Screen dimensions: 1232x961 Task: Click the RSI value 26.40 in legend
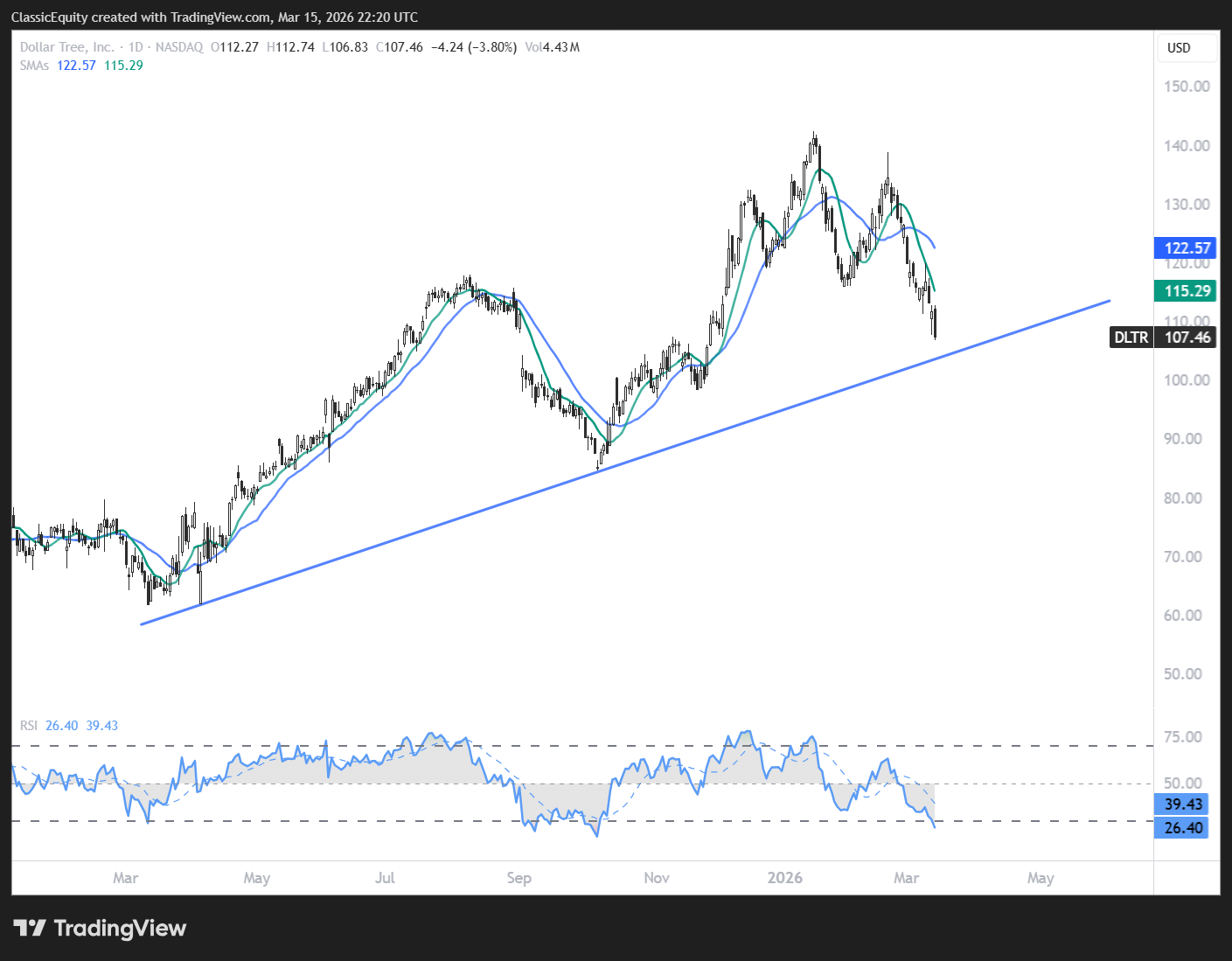pyautogui.click(x=61, y=726)
